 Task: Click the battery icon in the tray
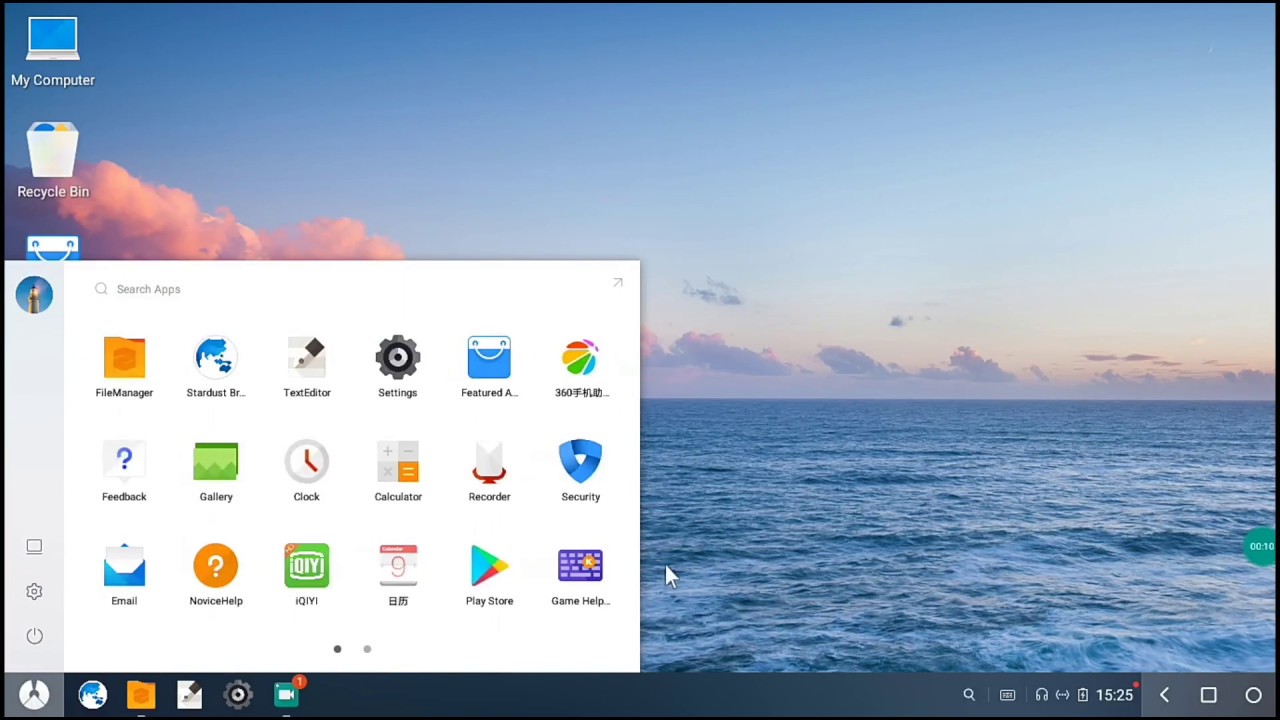(1083, 695)
